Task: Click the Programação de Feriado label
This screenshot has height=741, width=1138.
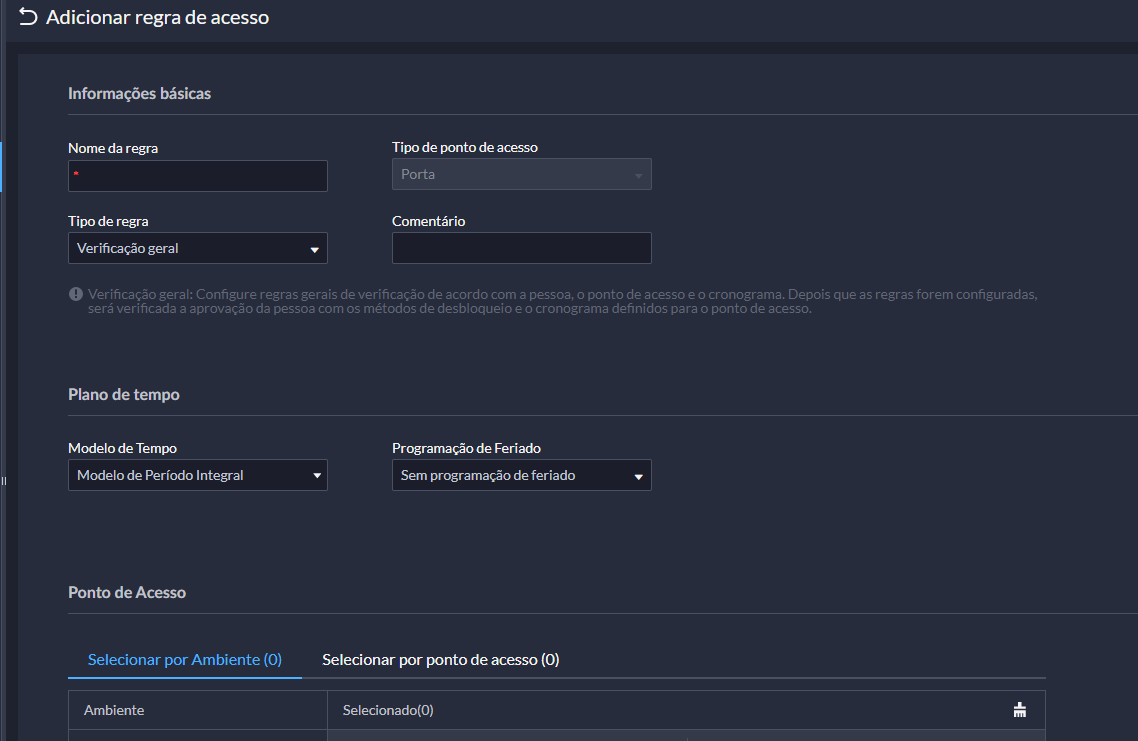Action: (466, 448)
